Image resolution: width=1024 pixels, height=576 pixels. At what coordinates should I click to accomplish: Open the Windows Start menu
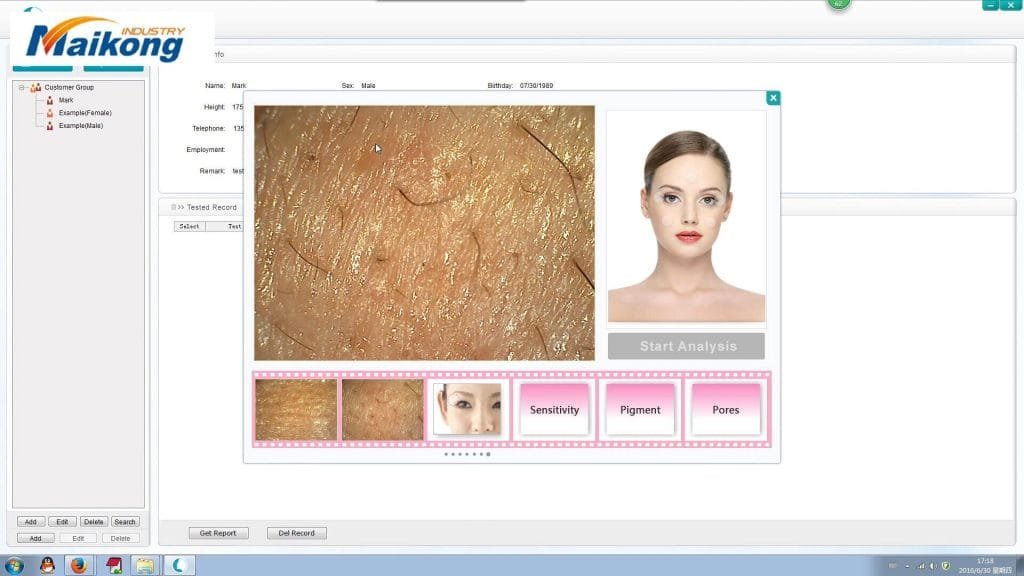(14, 566)
